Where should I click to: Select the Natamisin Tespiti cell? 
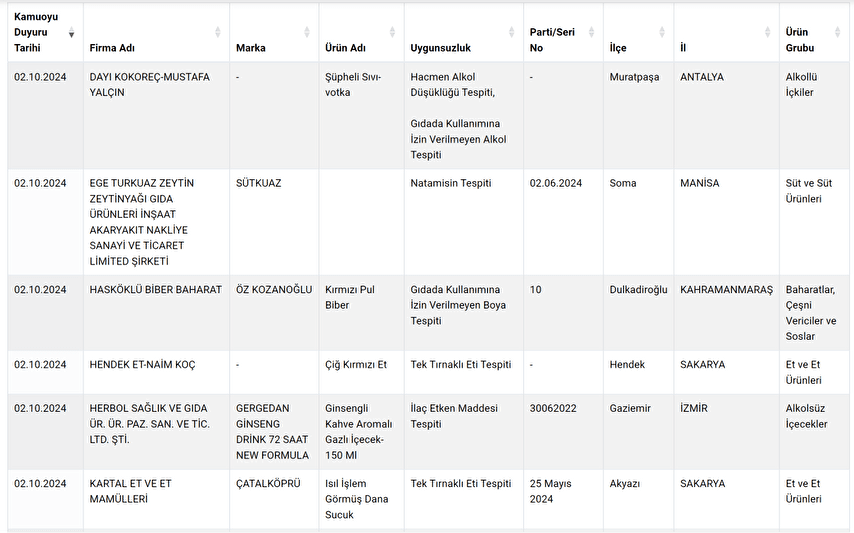(451, 183)
